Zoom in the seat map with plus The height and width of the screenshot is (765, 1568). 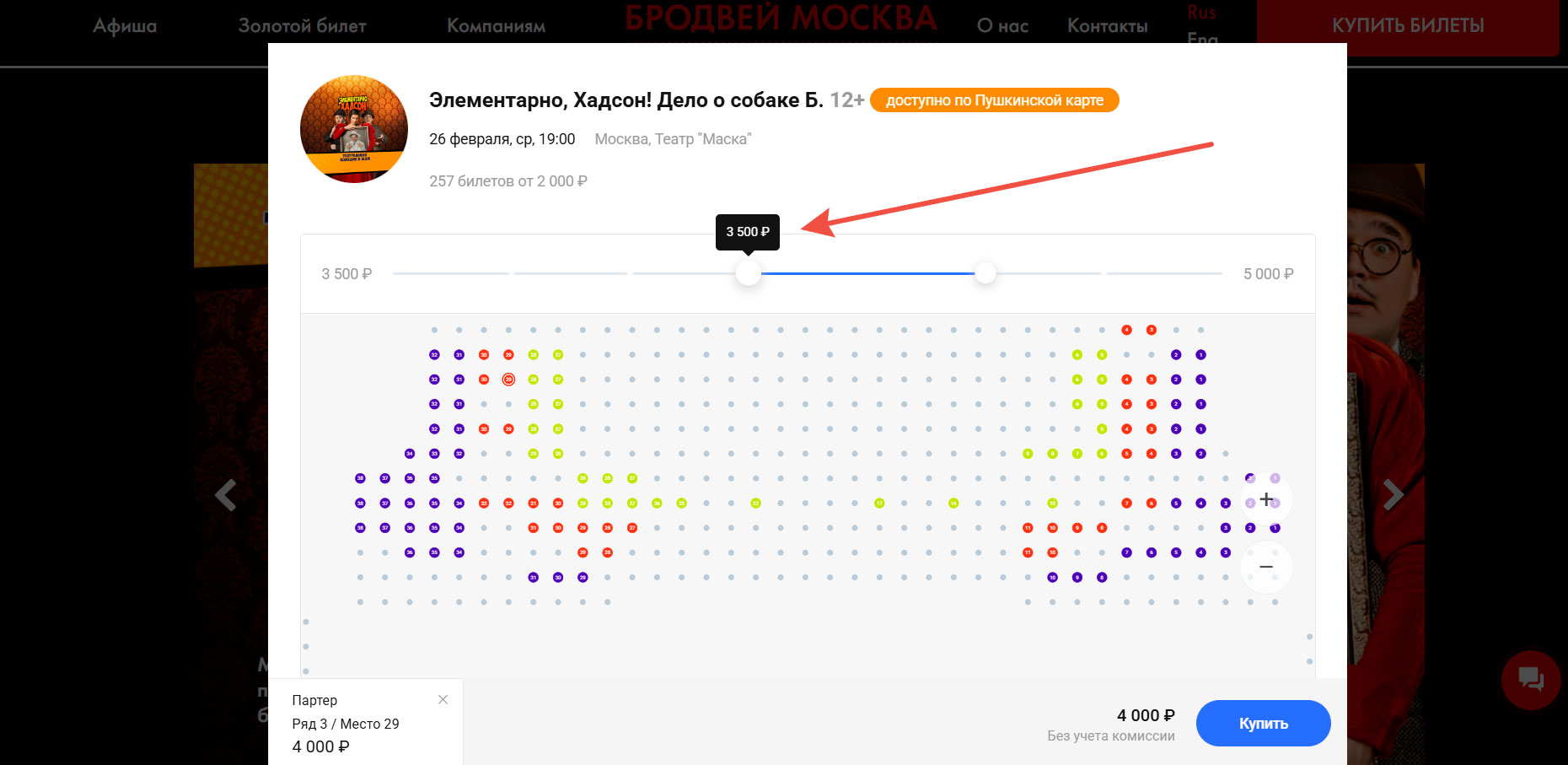point(1266,499)
